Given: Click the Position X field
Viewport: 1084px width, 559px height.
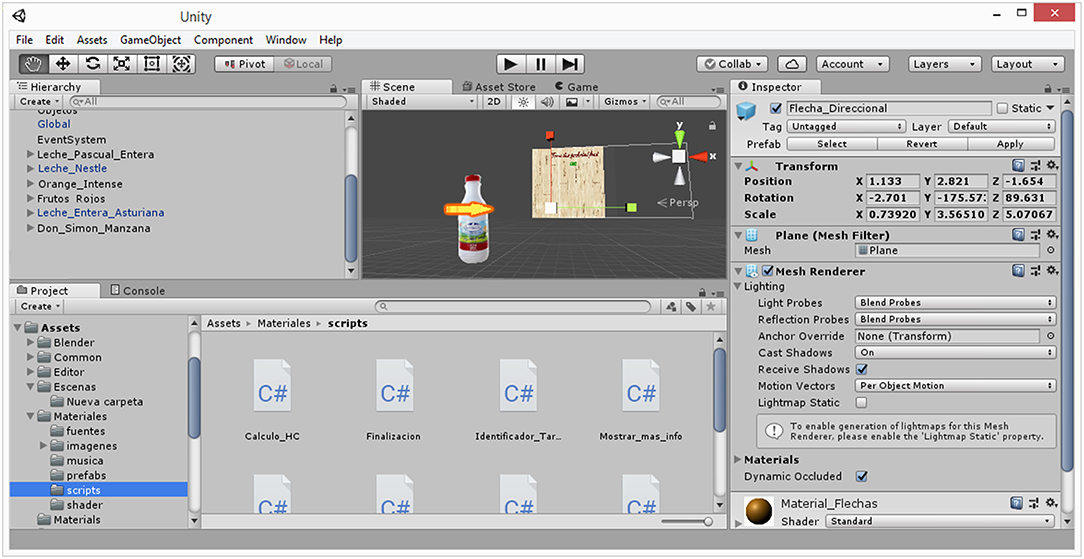Looking at the screenshot, I should [893, 182].
